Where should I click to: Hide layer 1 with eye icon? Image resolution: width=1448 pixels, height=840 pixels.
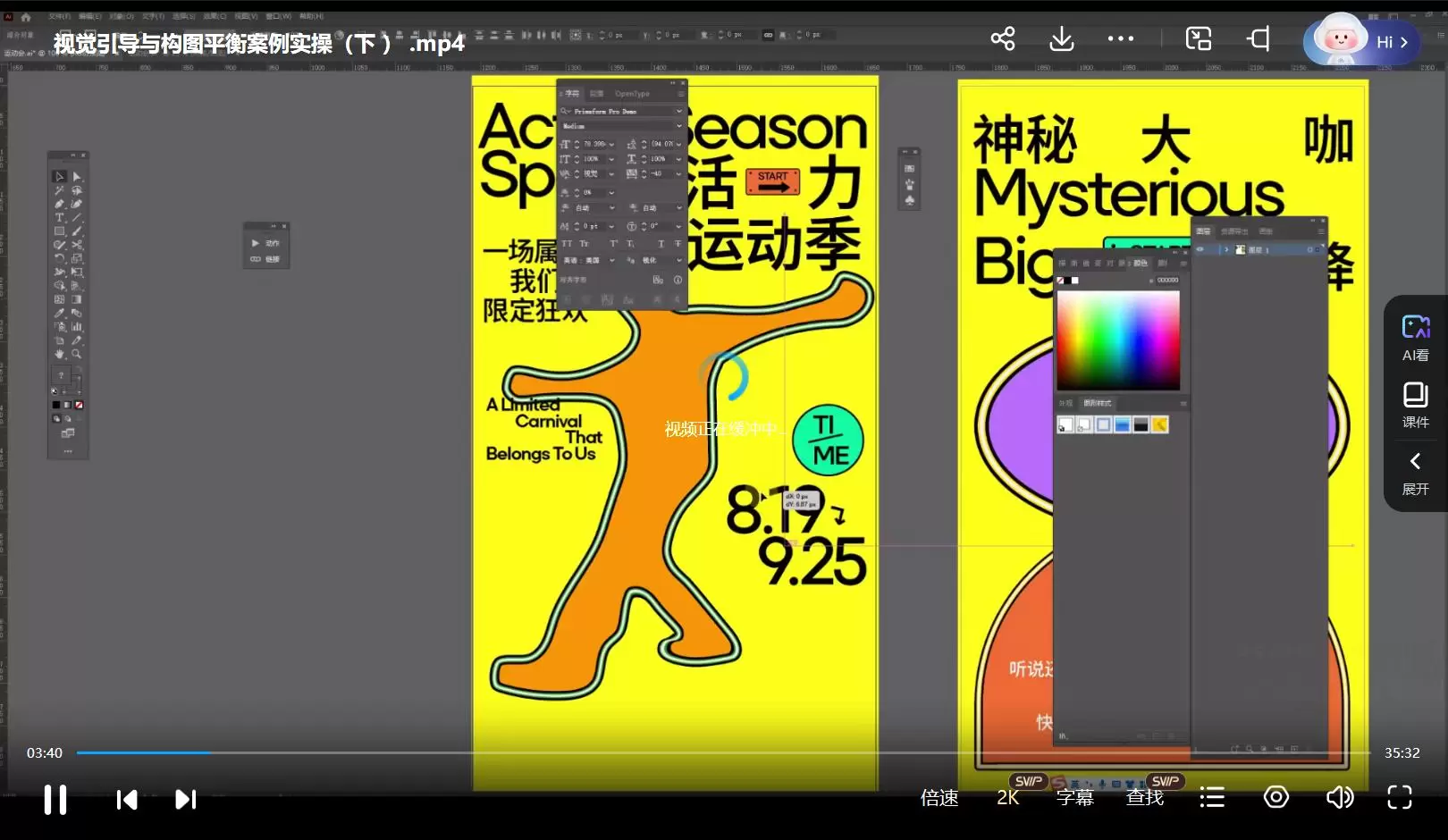point(1200,249)
